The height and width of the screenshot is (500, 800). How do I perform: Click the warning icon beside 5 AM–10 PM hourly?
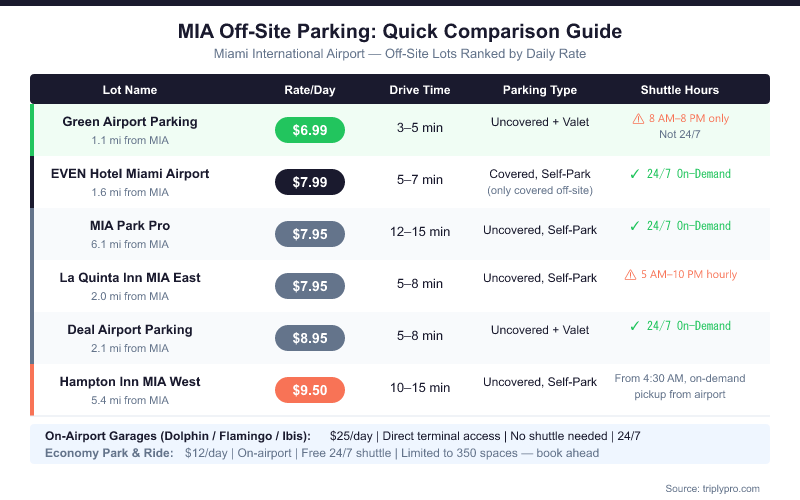630,274
